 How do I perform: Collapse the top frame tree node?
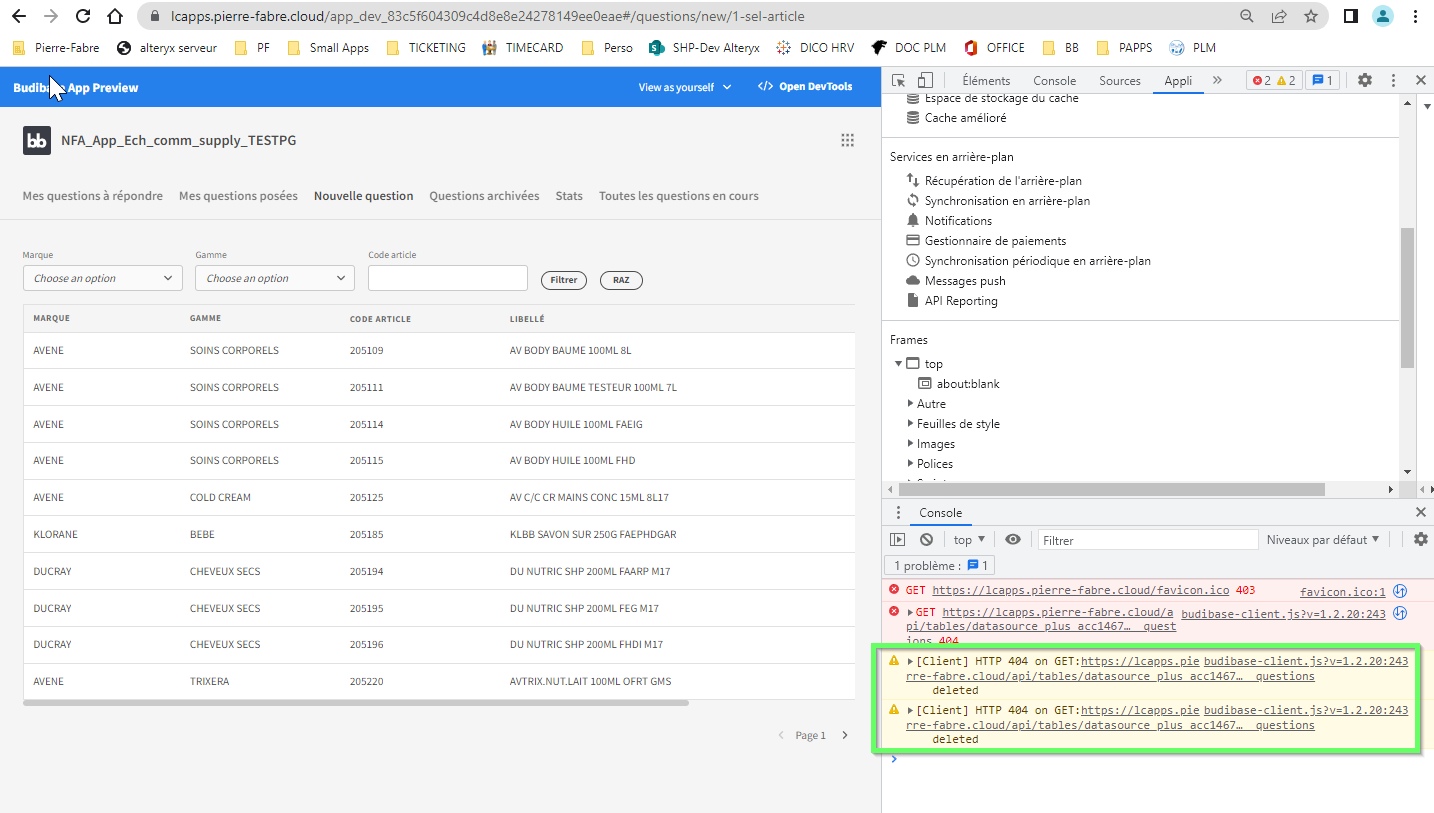898,364
